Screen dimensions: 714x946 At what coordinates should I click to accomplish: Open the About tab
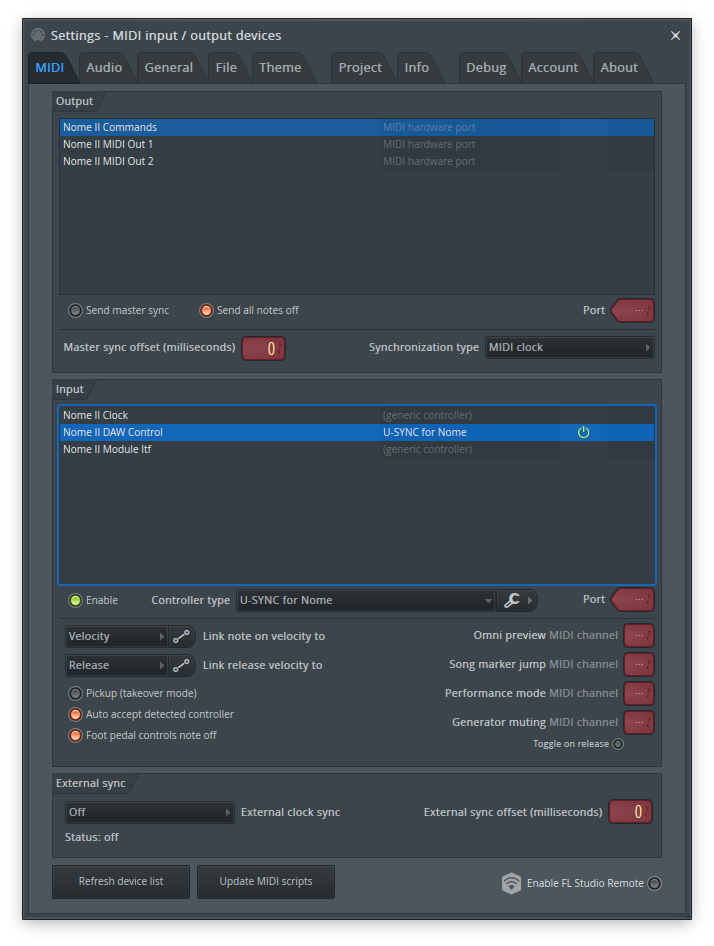pyautogui.click(x=619, y=68)
